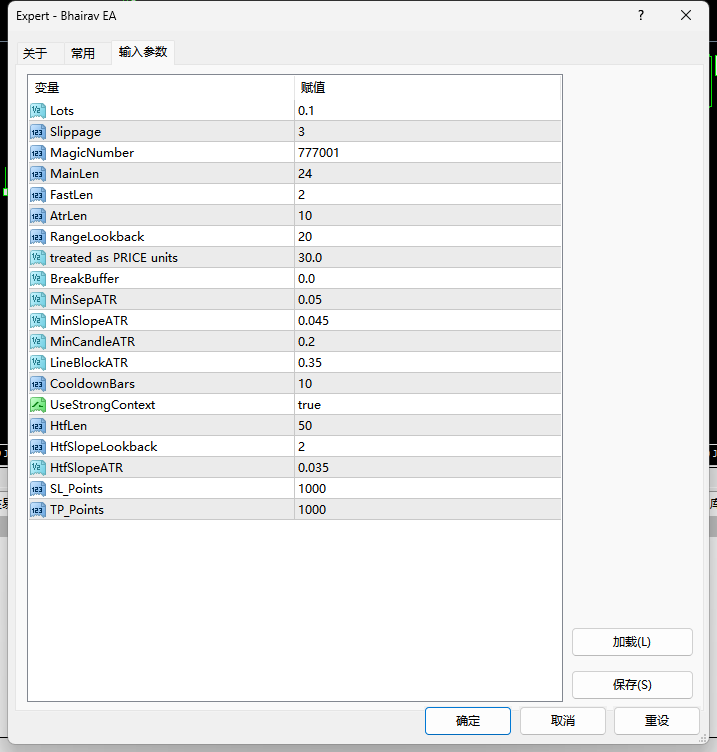Viewport: 717px width, 752px height.
Task: Select the MainLen value 24
Action: point(428,174)
